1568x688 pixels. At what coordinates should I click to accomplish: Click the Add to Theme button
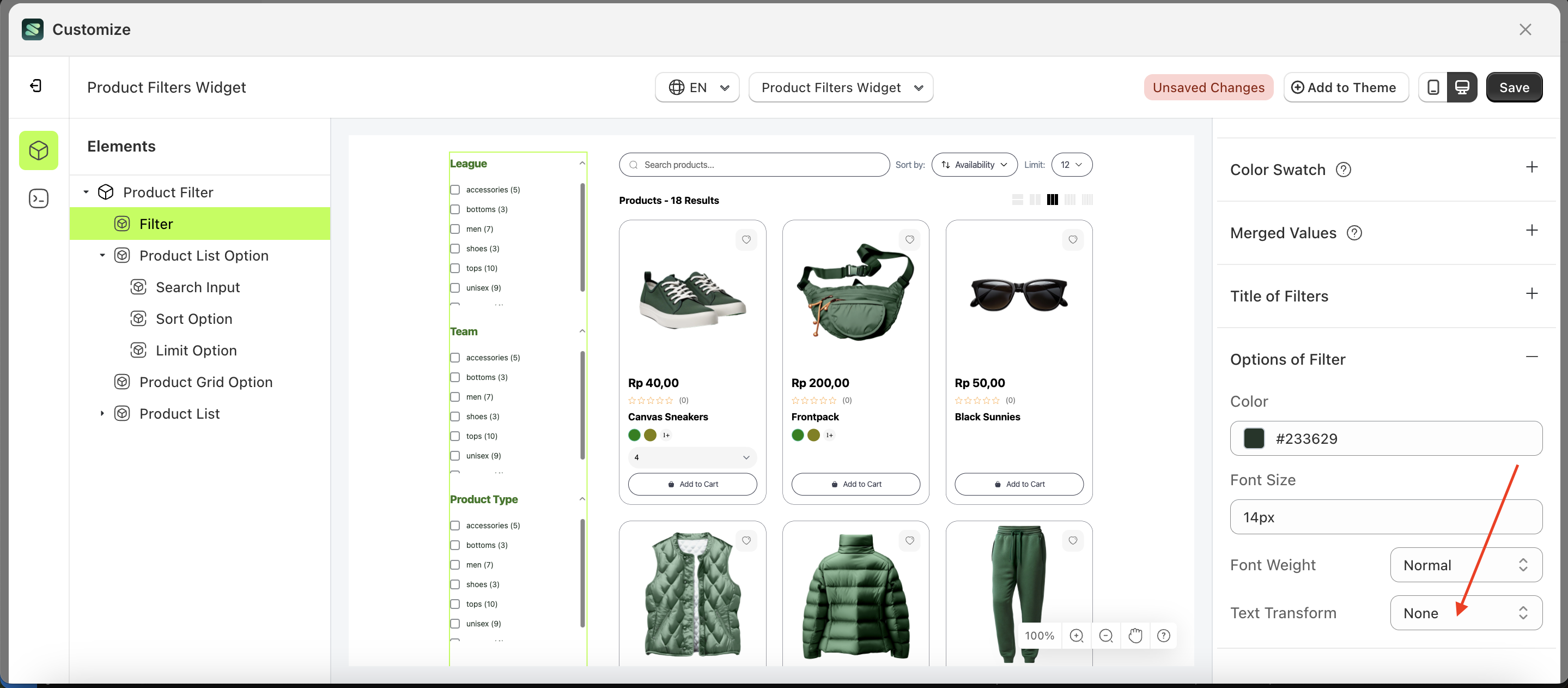coord(1346,88)
